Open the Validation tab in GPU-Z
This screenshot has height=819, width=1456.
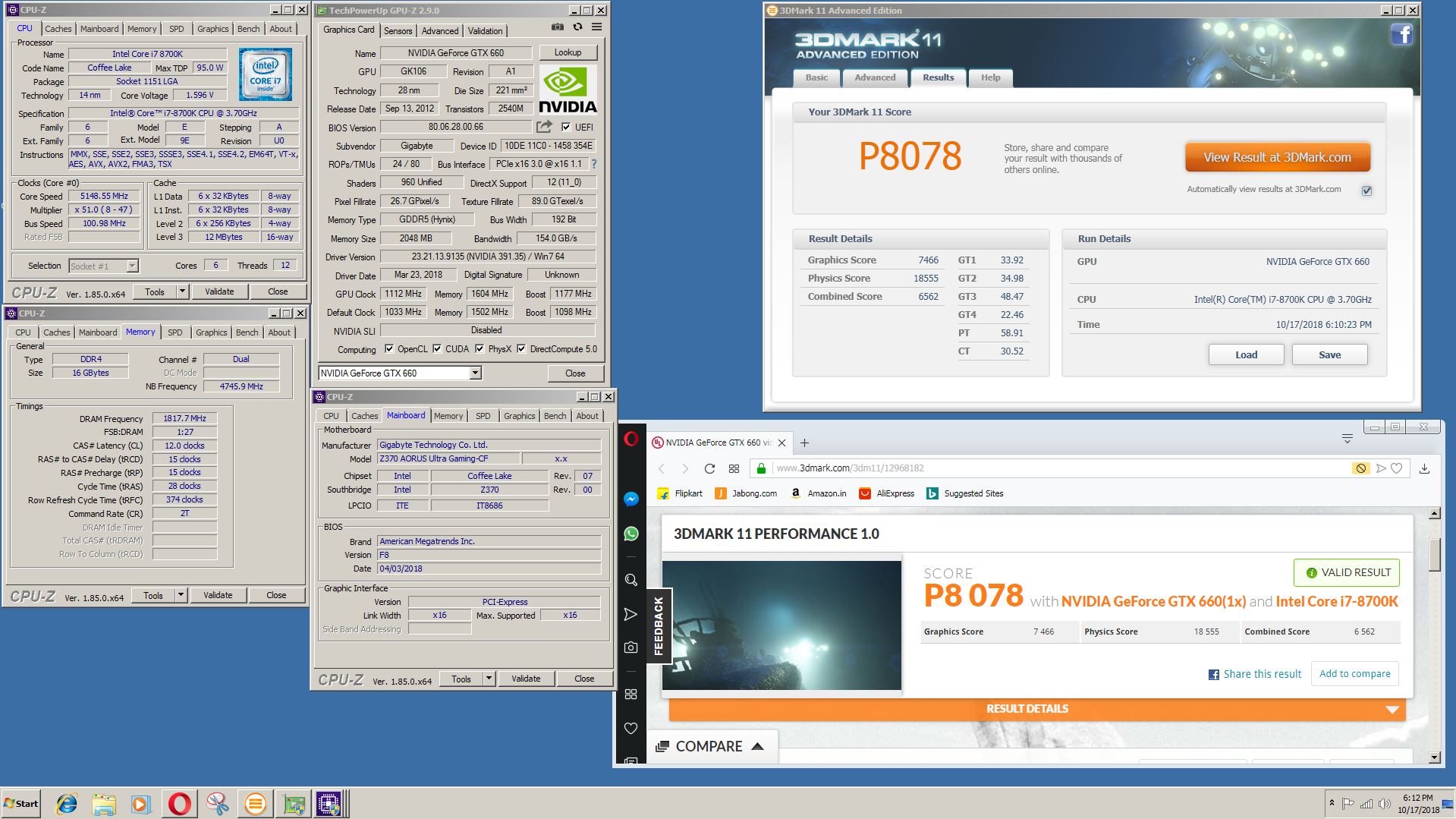click(485, 30)
